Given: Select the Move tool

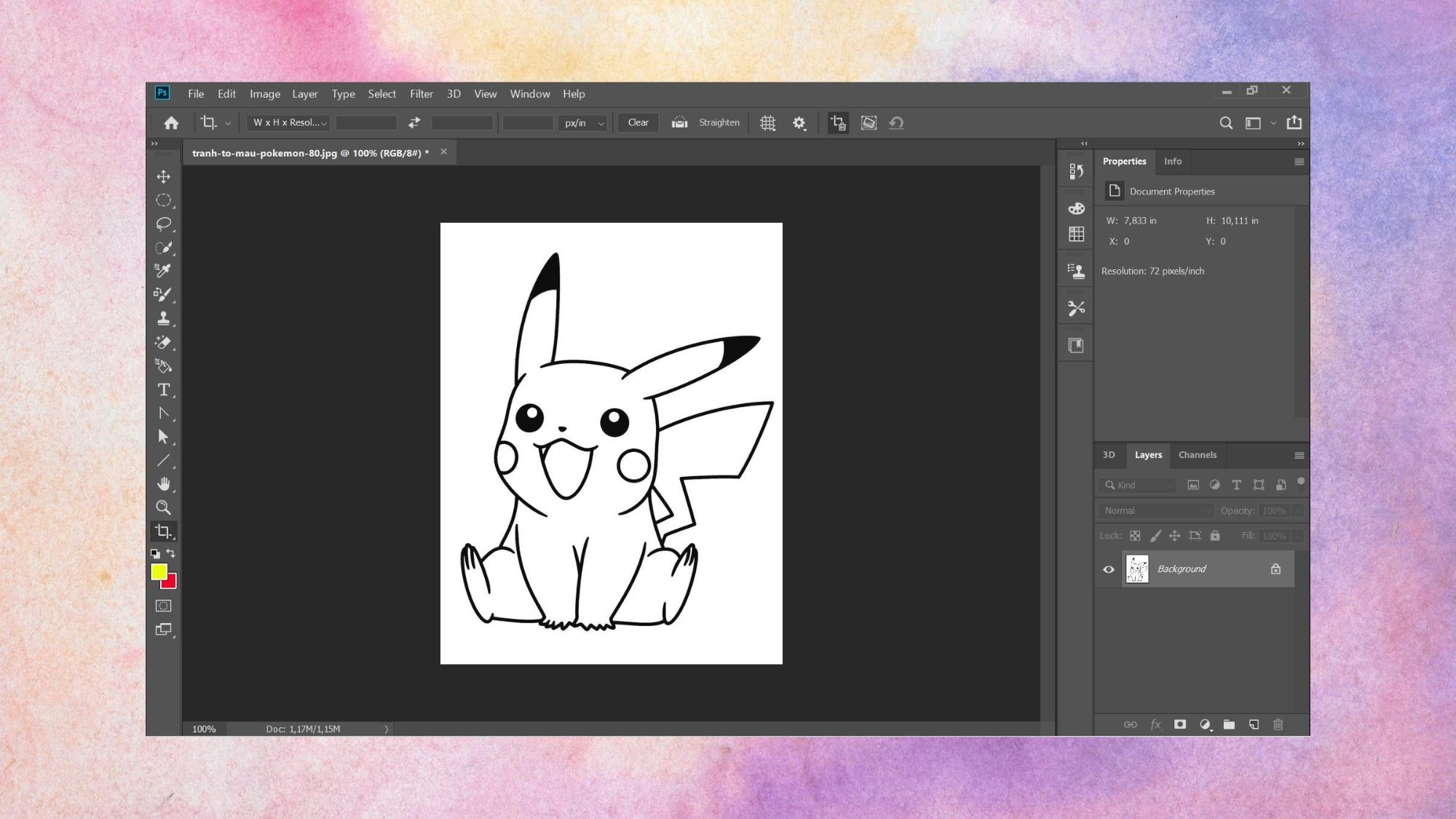Looking at the screenshot, I should point(163,177).
